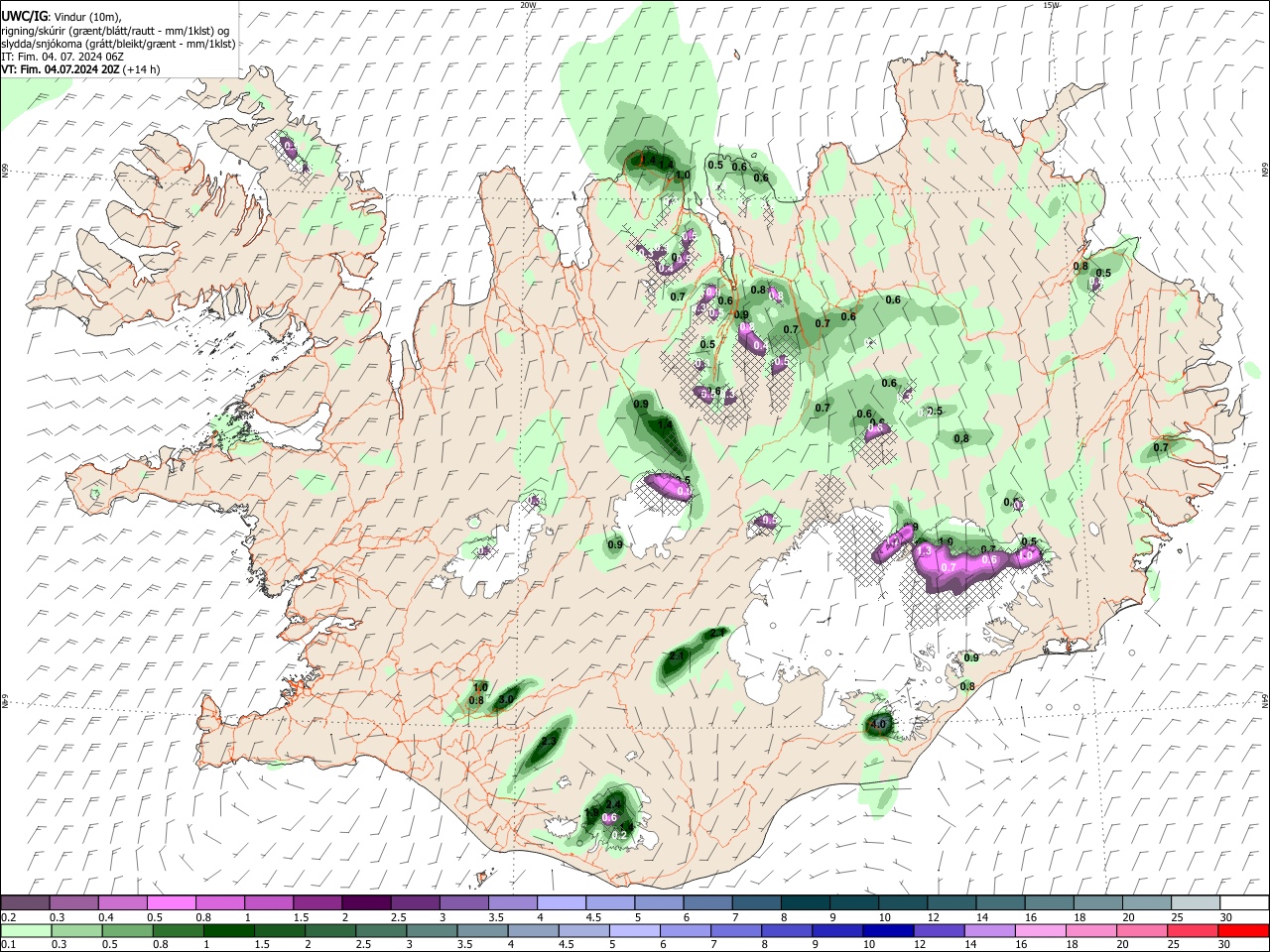1270x952 pixels.
Task: Click the darkest purple snow swatch labeled 2
Action: tap(366, 902)
